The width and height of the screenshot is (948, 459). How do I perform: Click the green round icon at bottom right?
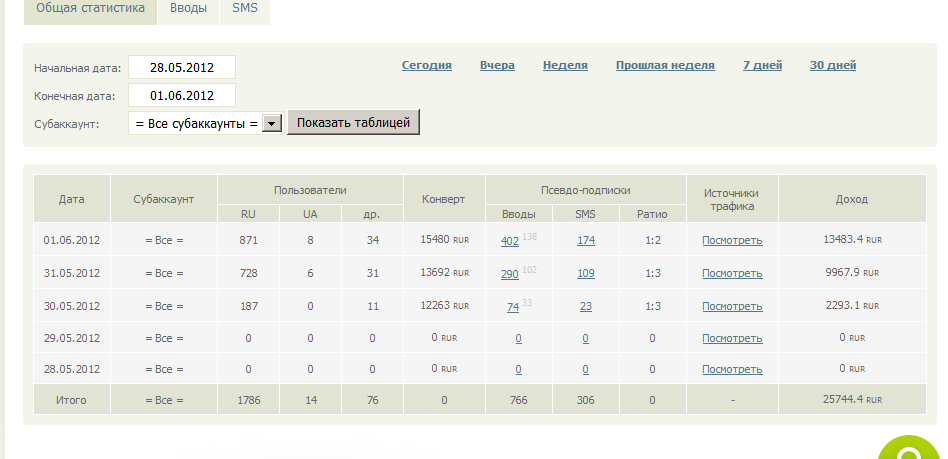pyautogui.click(x=912, y=448)
